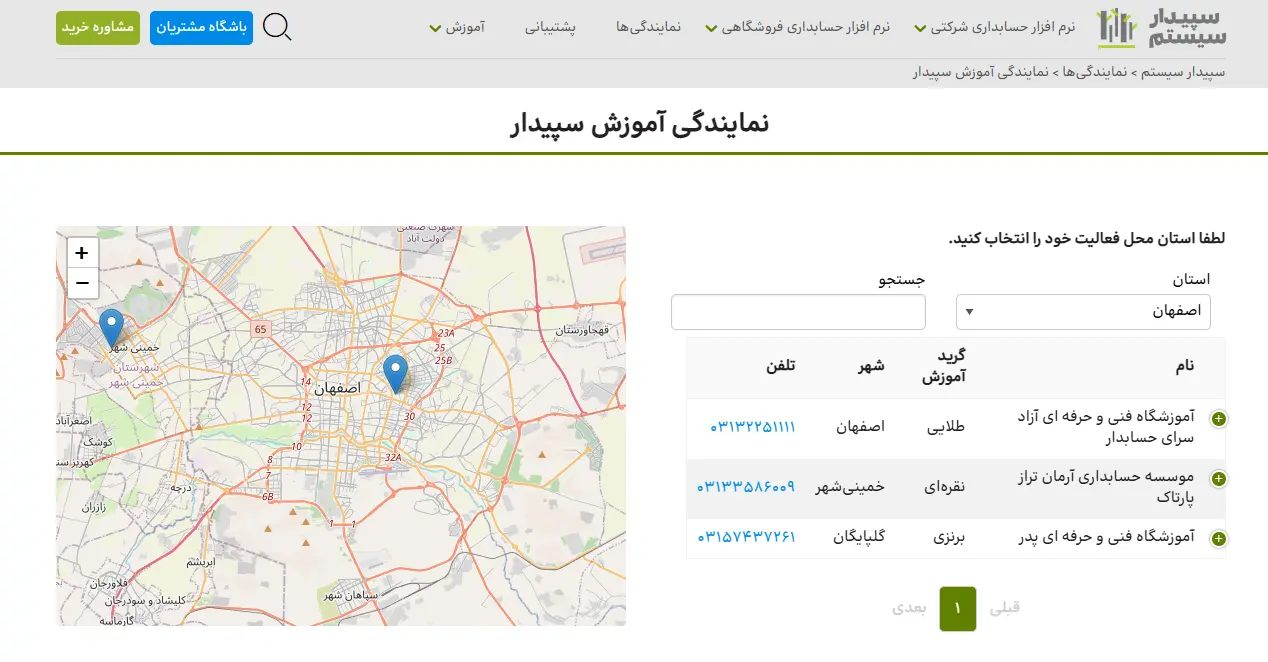Expand row آموزشگاه فنی و حرفه ای آزاد سرای حسابدار
Screen dimensions: 1268x662
coord(1219,419)
